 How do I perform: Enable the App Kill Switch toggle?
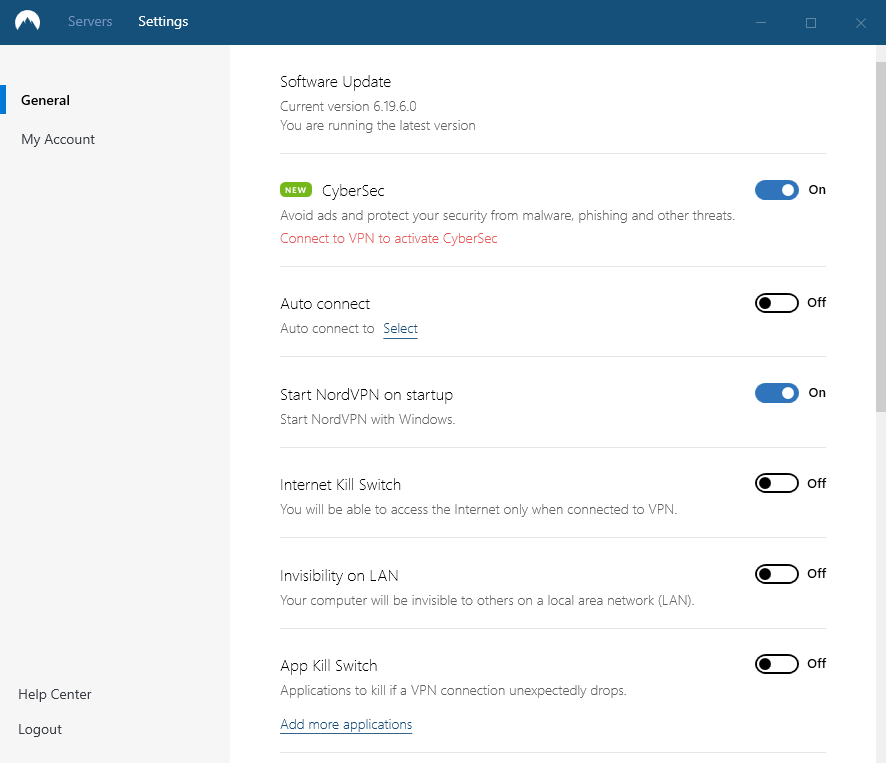click(776, 664)
